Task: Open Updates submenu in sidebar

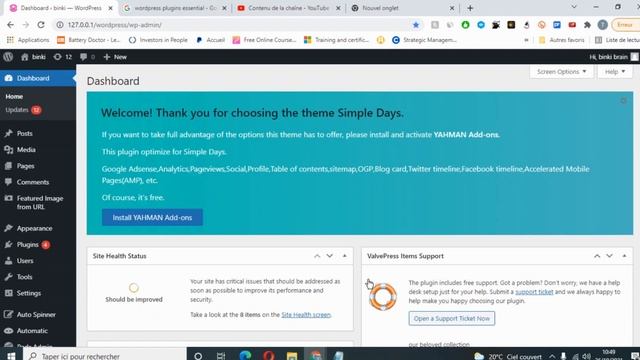Action: [x=23, y=110]
